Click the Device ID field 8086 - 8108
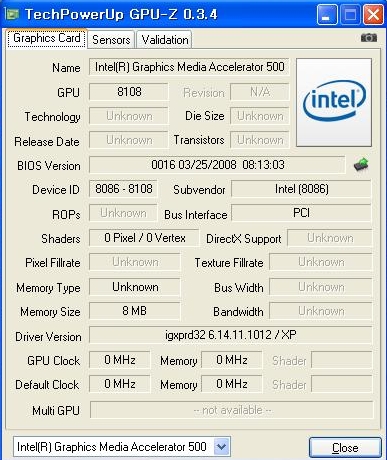Image resolution: width=387 pixels, height=460 pixels. [123, 189]
